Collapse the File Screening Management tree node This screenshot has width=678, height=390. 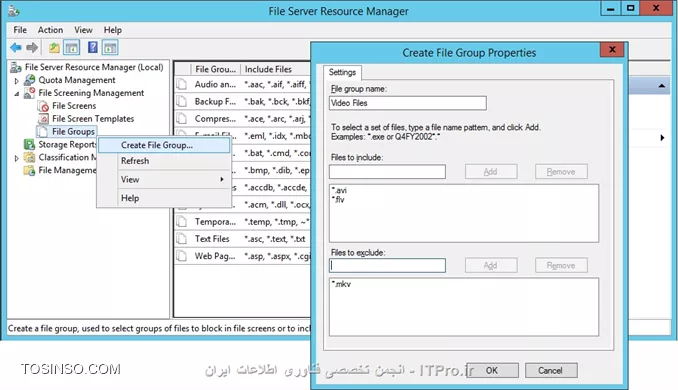(x=16, y=93)
